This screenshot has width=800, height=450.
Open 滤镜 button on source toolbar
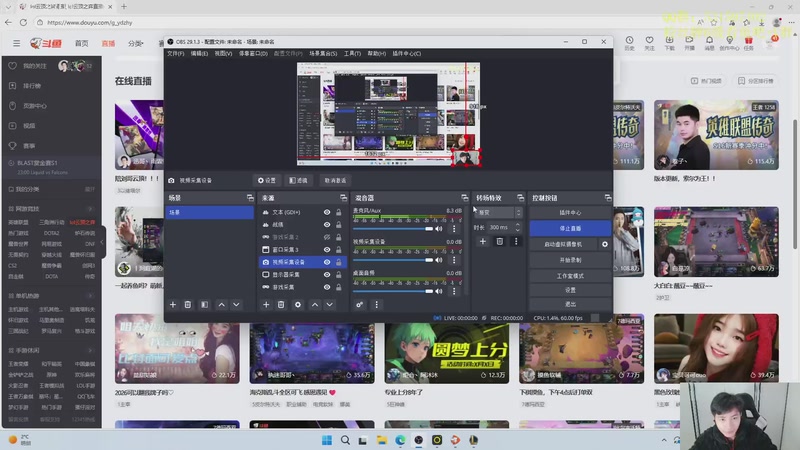pos(298,181)
